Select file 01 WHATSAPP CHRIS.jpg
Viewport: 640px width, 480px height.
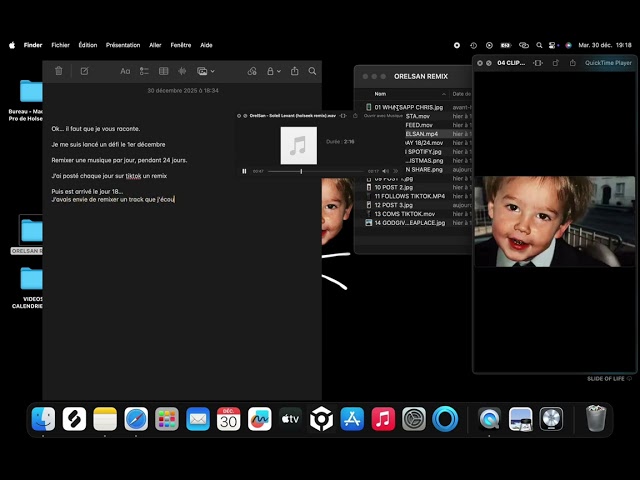click(x=409, y=107)
